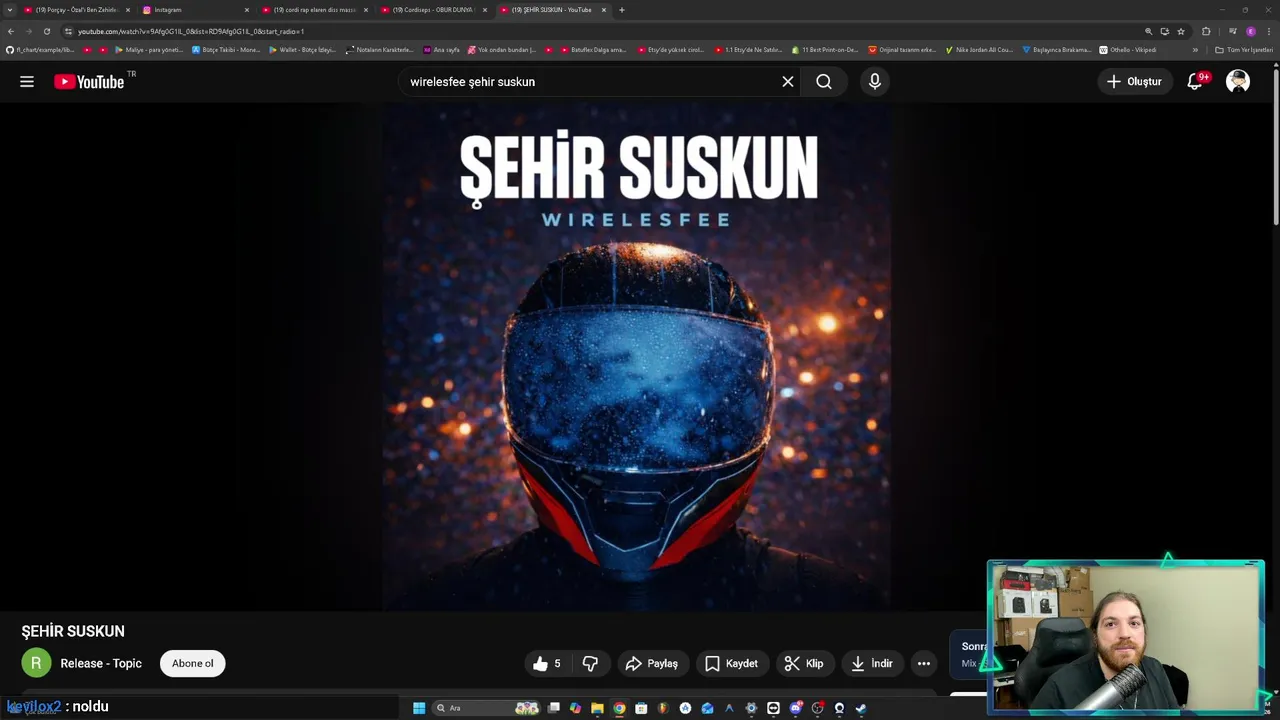Open Discord from the taskbar
Image resolution: width=1280 pixels, height=720 pixels.
pos(795,708)
